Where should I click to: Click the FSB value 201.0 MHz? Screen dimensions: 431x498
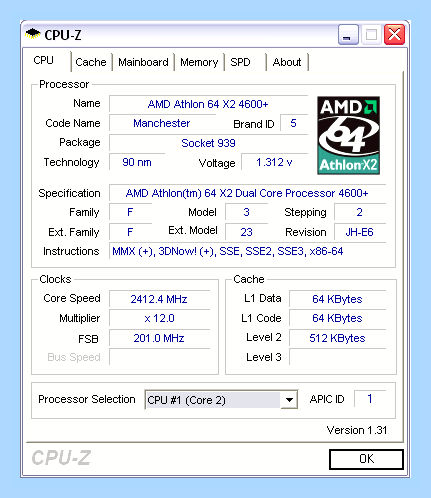point(159,338)
